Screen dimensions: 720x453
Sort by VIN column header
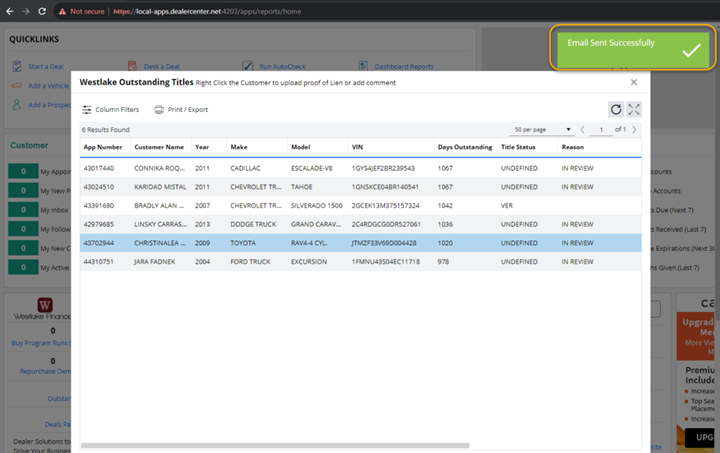tap(357, 147)
